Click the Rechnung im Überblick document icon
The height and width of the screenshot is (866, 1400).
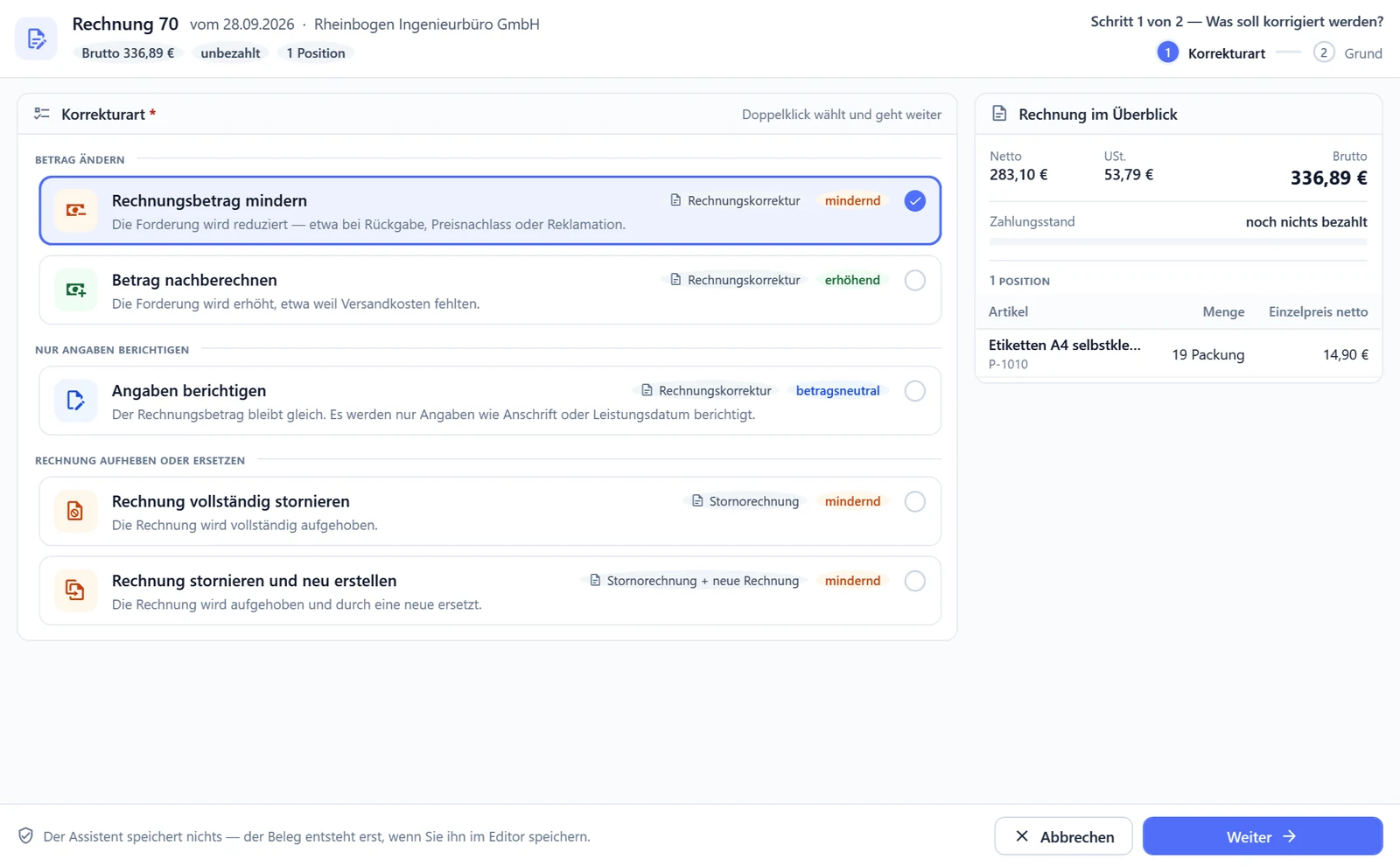999,114
